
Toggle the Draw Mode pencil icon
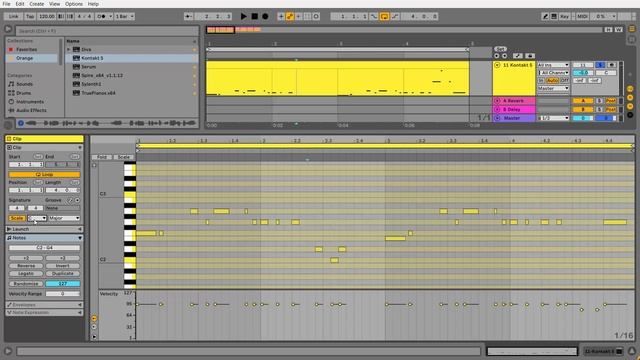(x=545, y=16)
